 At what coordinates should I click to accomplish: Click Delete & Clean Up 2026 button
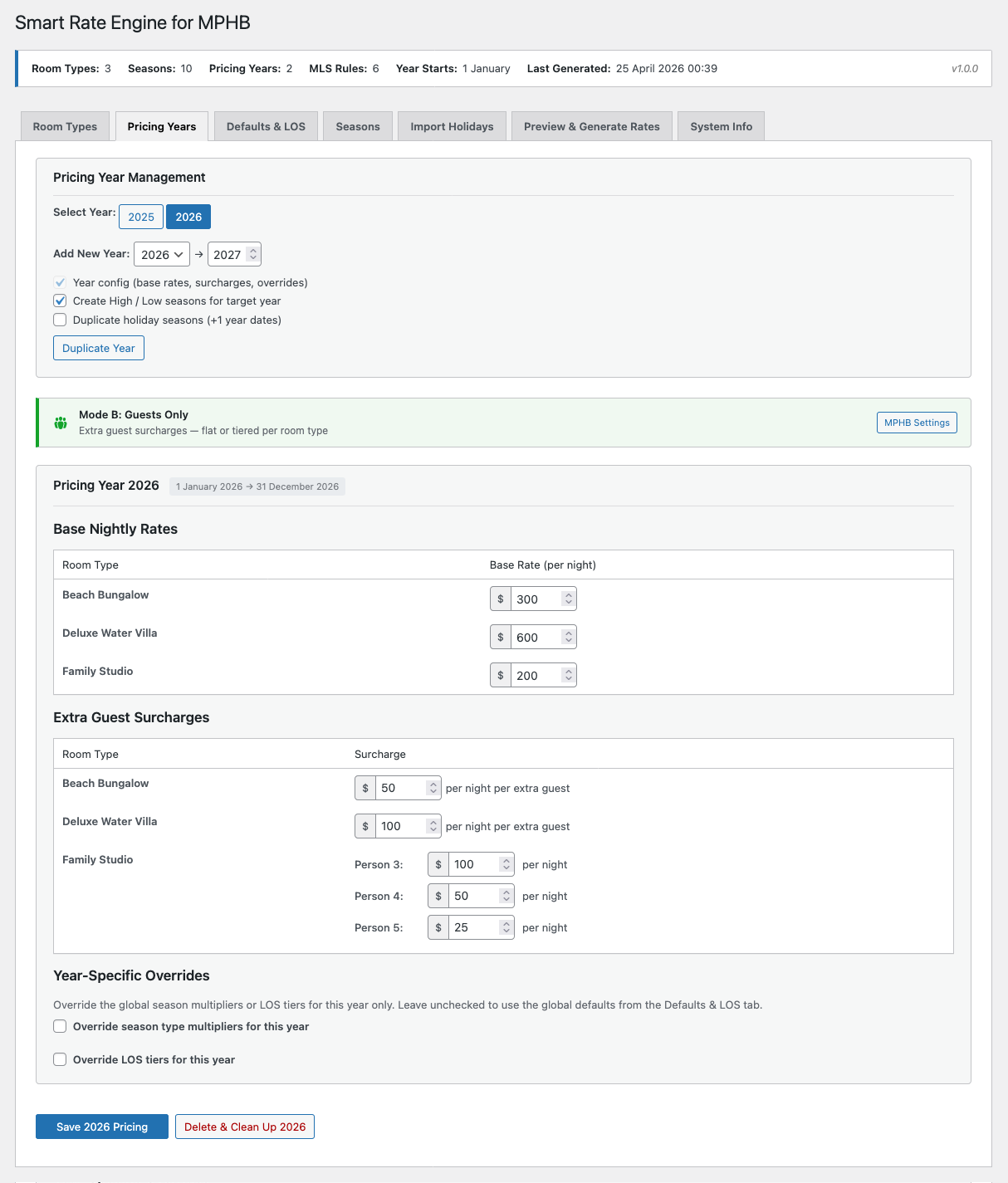click(x=245, y=1127)
